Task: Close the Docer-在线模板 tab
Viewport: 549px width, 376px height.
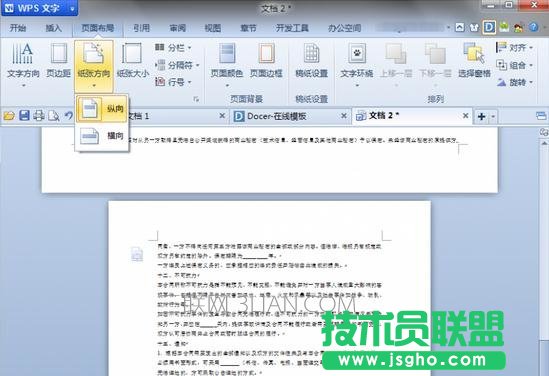Action: 343,116
